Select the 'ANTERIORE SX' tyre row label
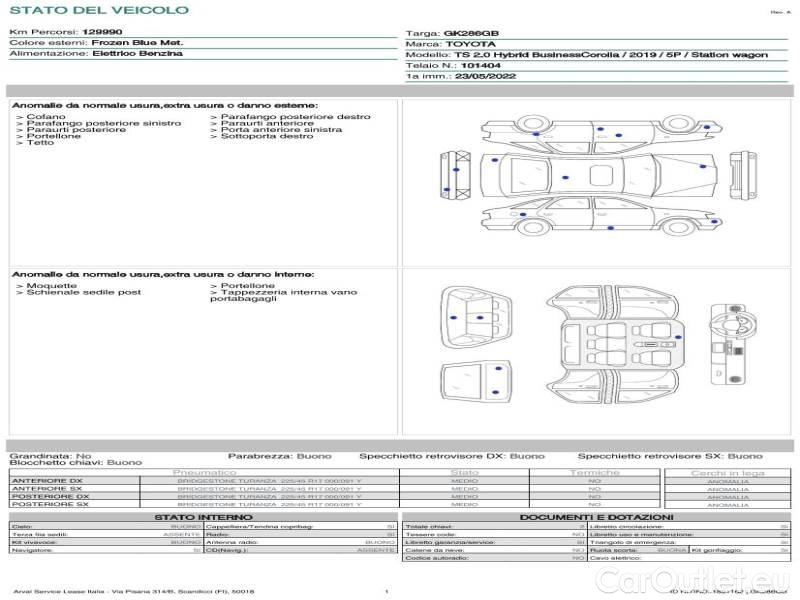This screenshot has height=600, width=800. click(x=47, y=489)
